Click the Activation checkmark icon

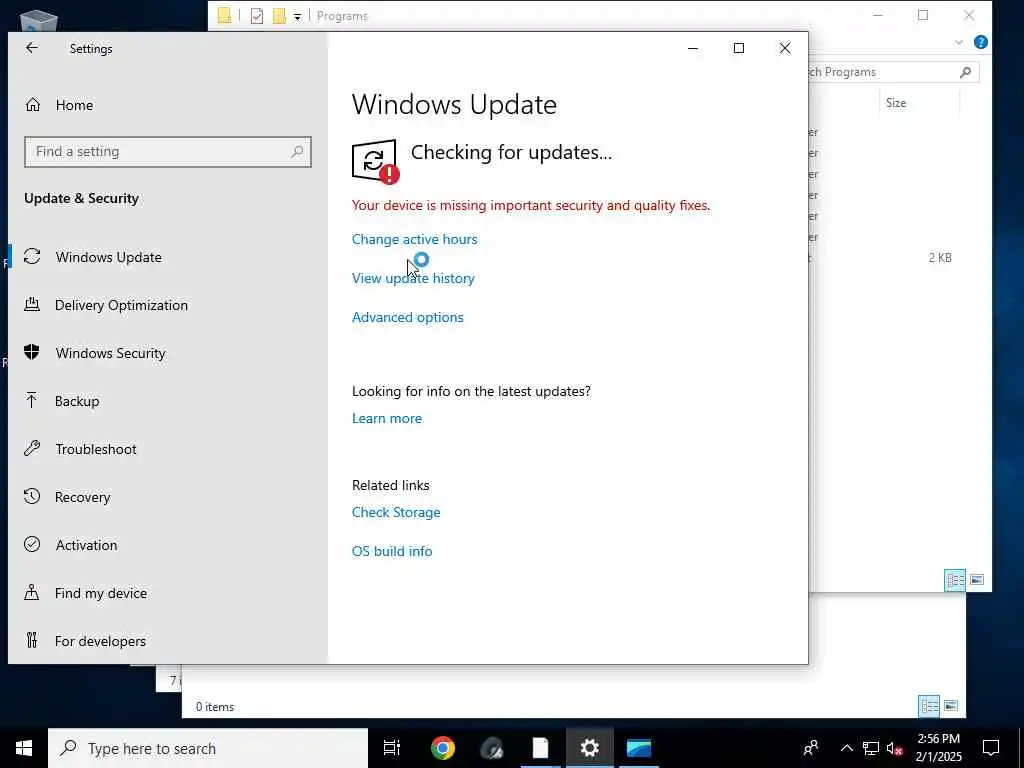(x=32, y=545)
